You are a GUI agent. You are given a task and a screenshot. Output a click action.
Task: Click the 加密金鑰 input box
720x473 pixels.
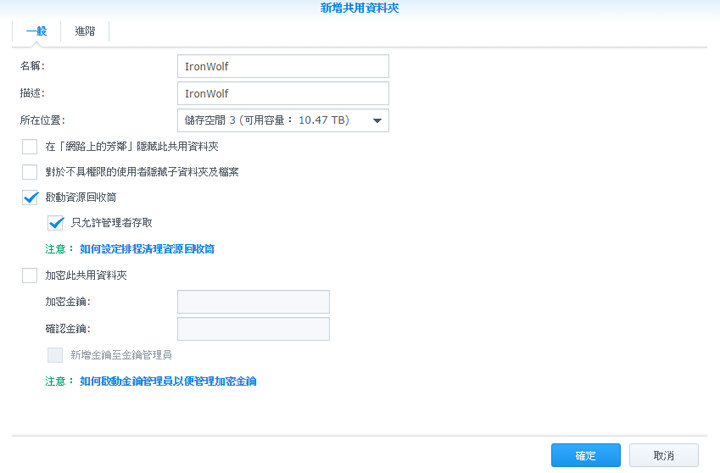pyautogui.click(x=253, y=302)
